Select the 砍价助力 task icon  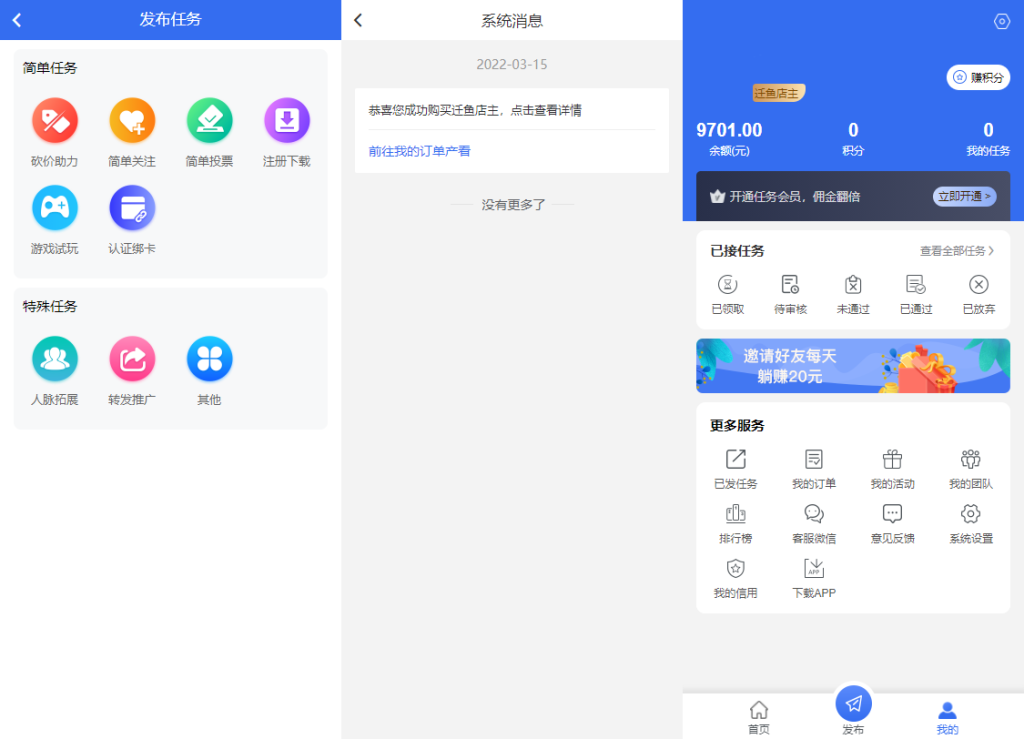point(54,120)
